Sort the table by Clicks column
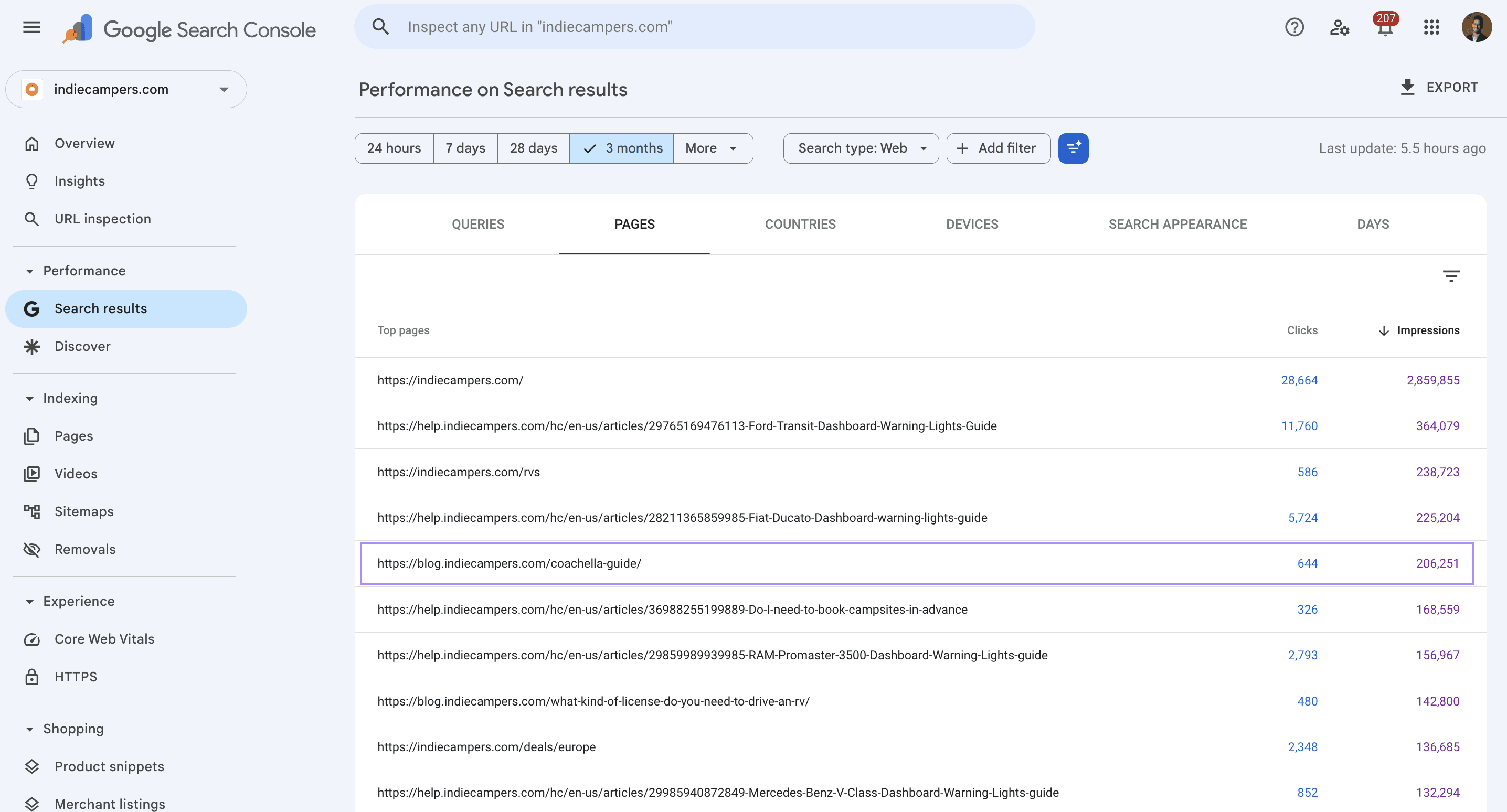This screenshot has height=812, width=1507. 1302,330
